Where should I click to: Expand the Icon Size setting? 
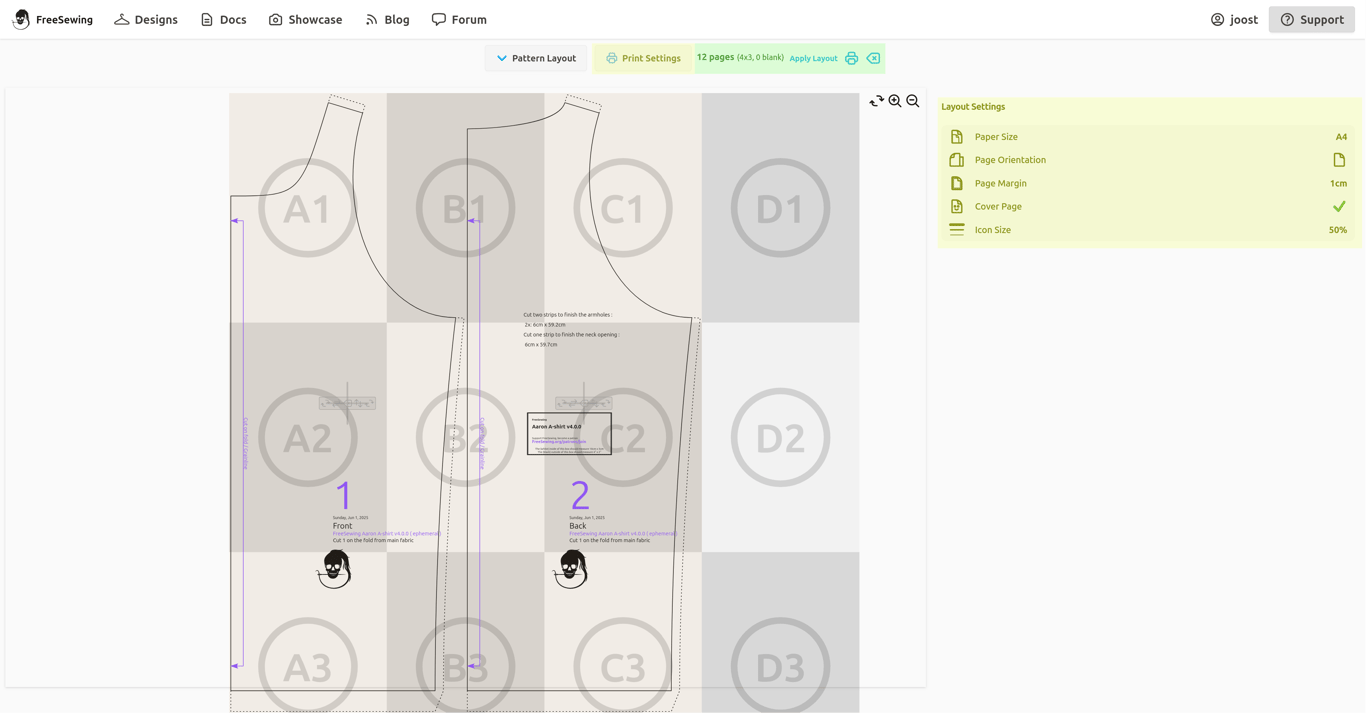1149,230
